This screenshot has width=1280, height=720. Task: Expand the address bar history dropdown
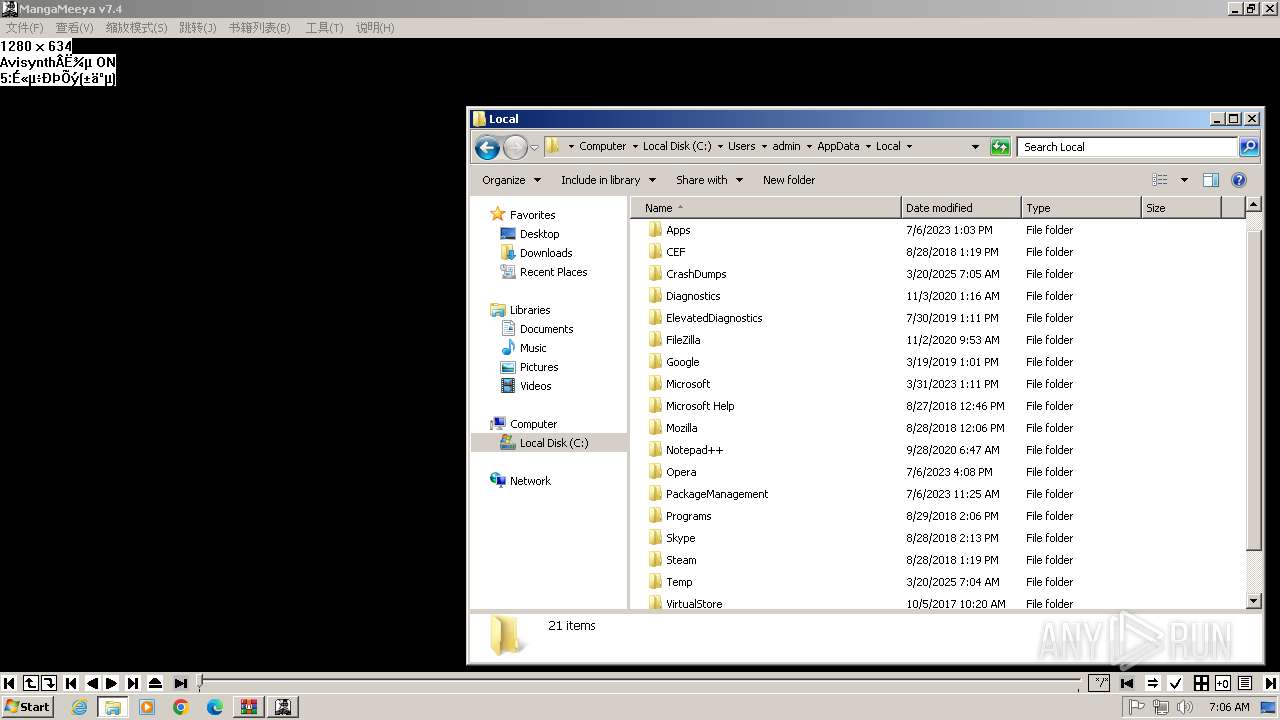click(975, 147)
